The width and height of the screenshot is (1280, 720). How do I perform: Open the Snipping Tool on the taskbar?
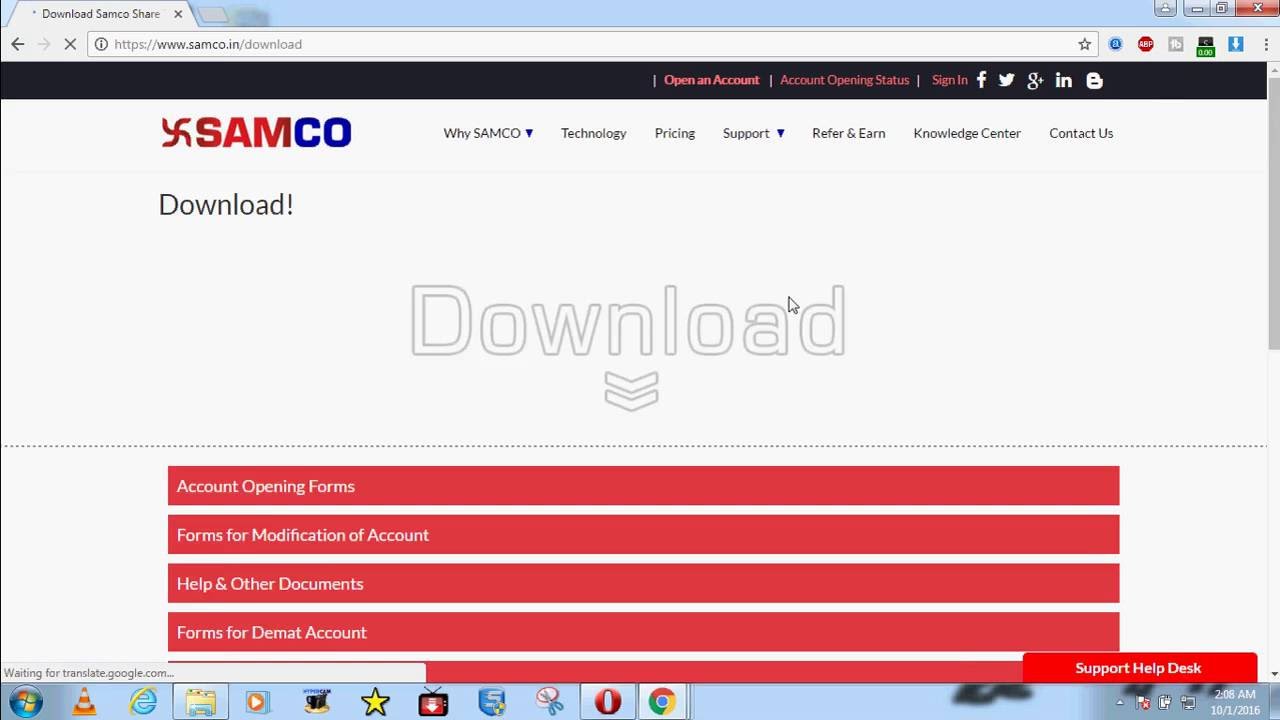coord(550,702)
